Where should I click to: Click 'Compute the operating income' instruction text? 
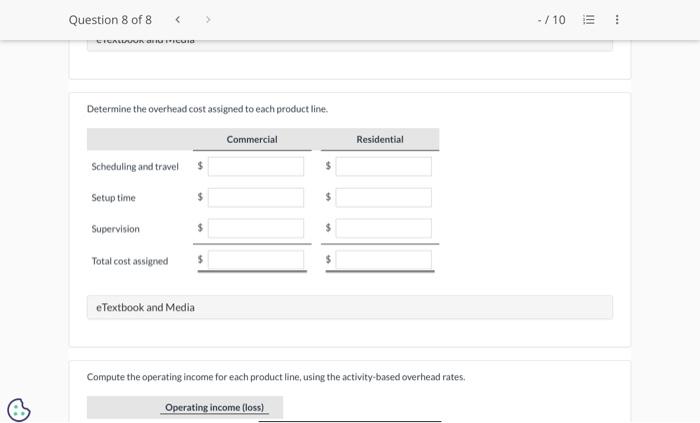276,377
